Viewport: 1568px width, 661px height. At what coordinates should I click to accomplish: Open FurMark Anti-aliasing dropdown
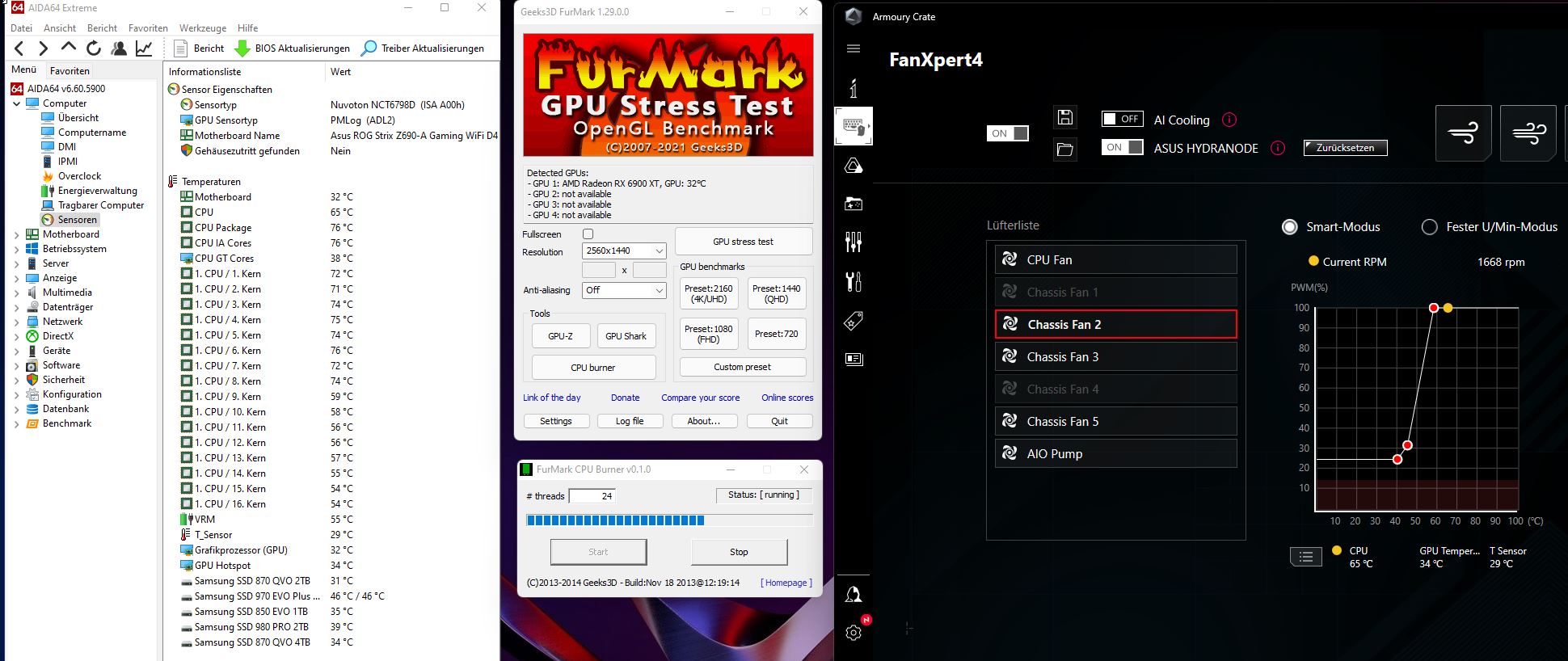625,290
